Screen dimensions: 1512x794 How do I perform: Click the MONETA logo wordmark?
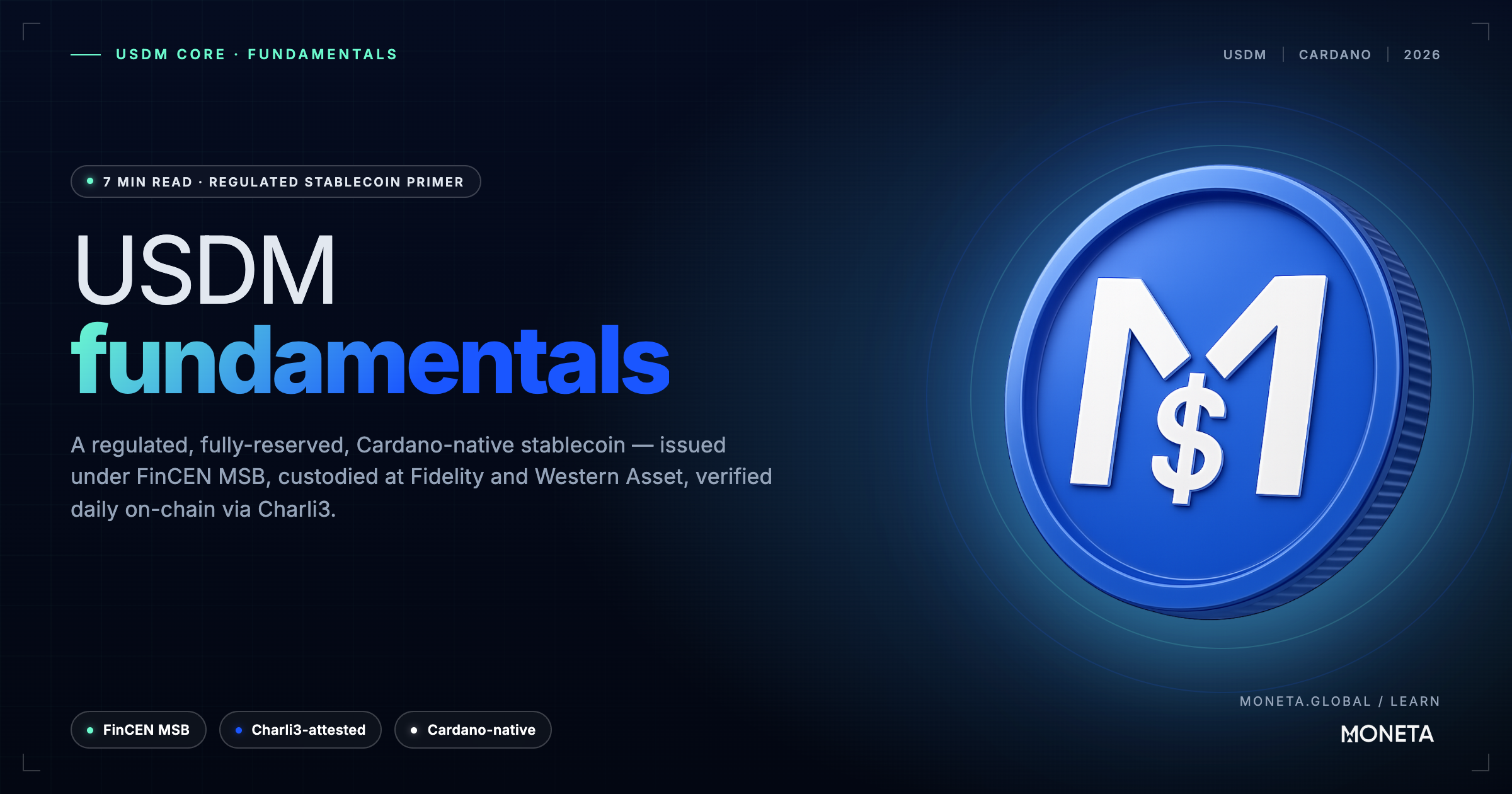(1387, 734)
